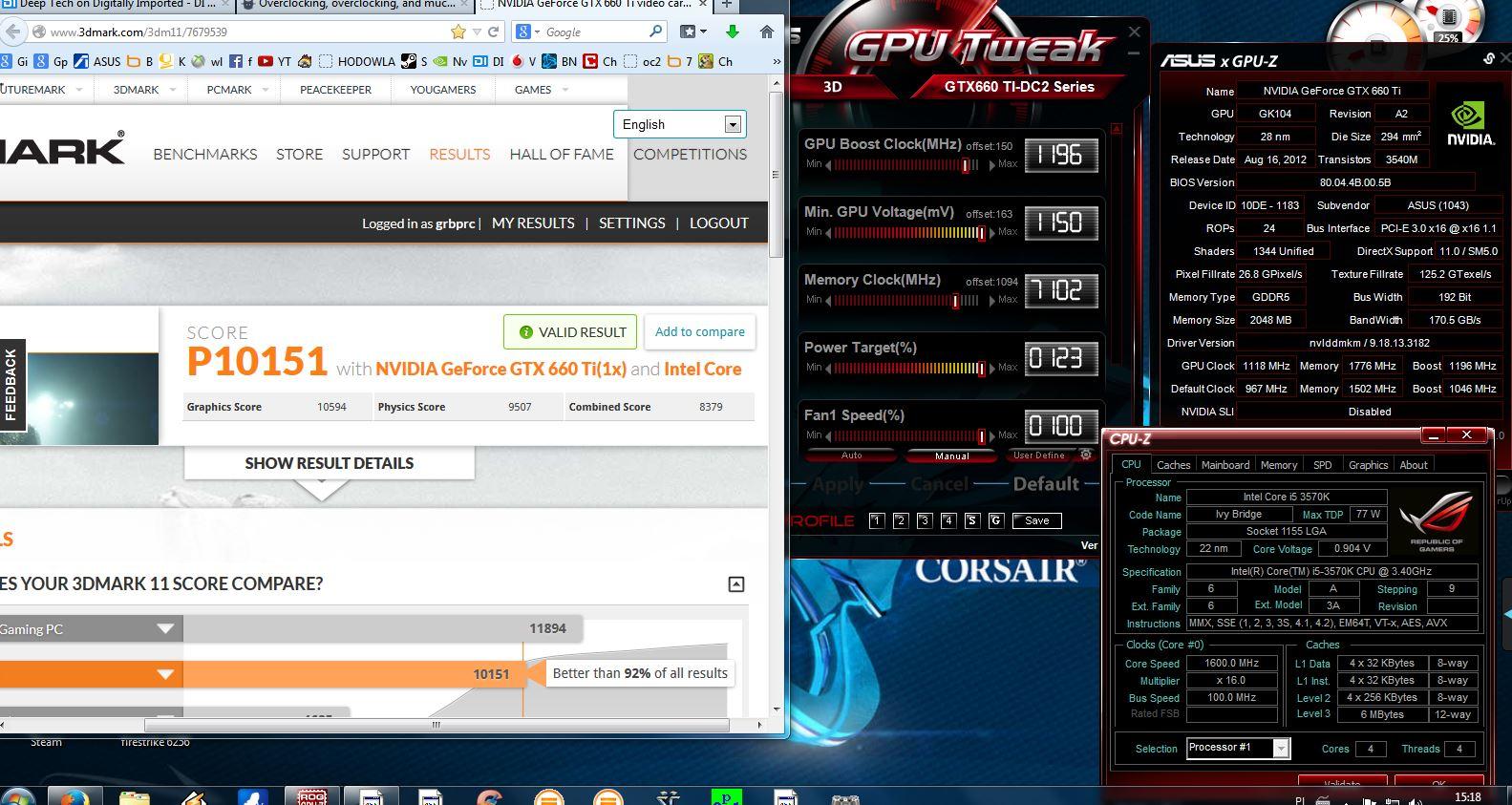Set fan mode to User Define
The image size is (1512, 805).
(1038, 455)
